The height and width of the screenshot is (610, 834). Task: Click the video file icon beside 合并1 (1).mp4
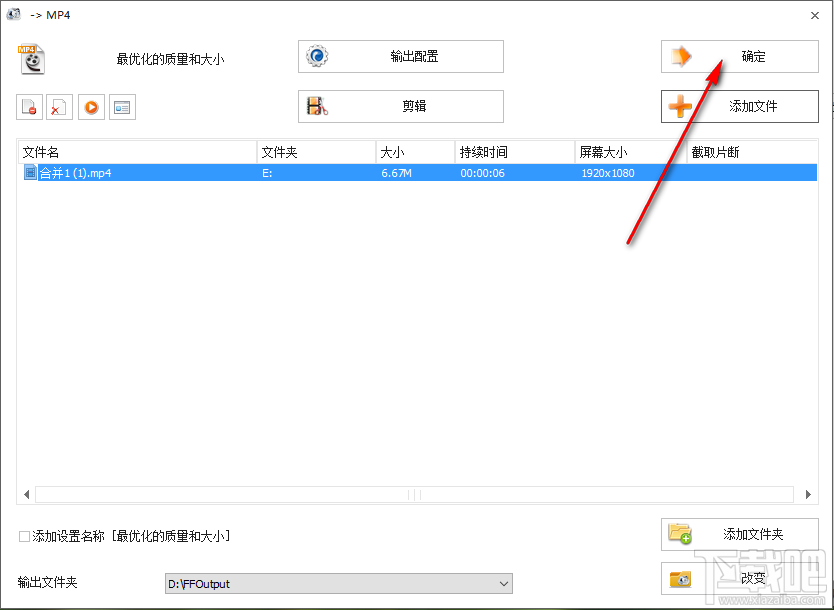pyautogui.click(x=30, y=172)
